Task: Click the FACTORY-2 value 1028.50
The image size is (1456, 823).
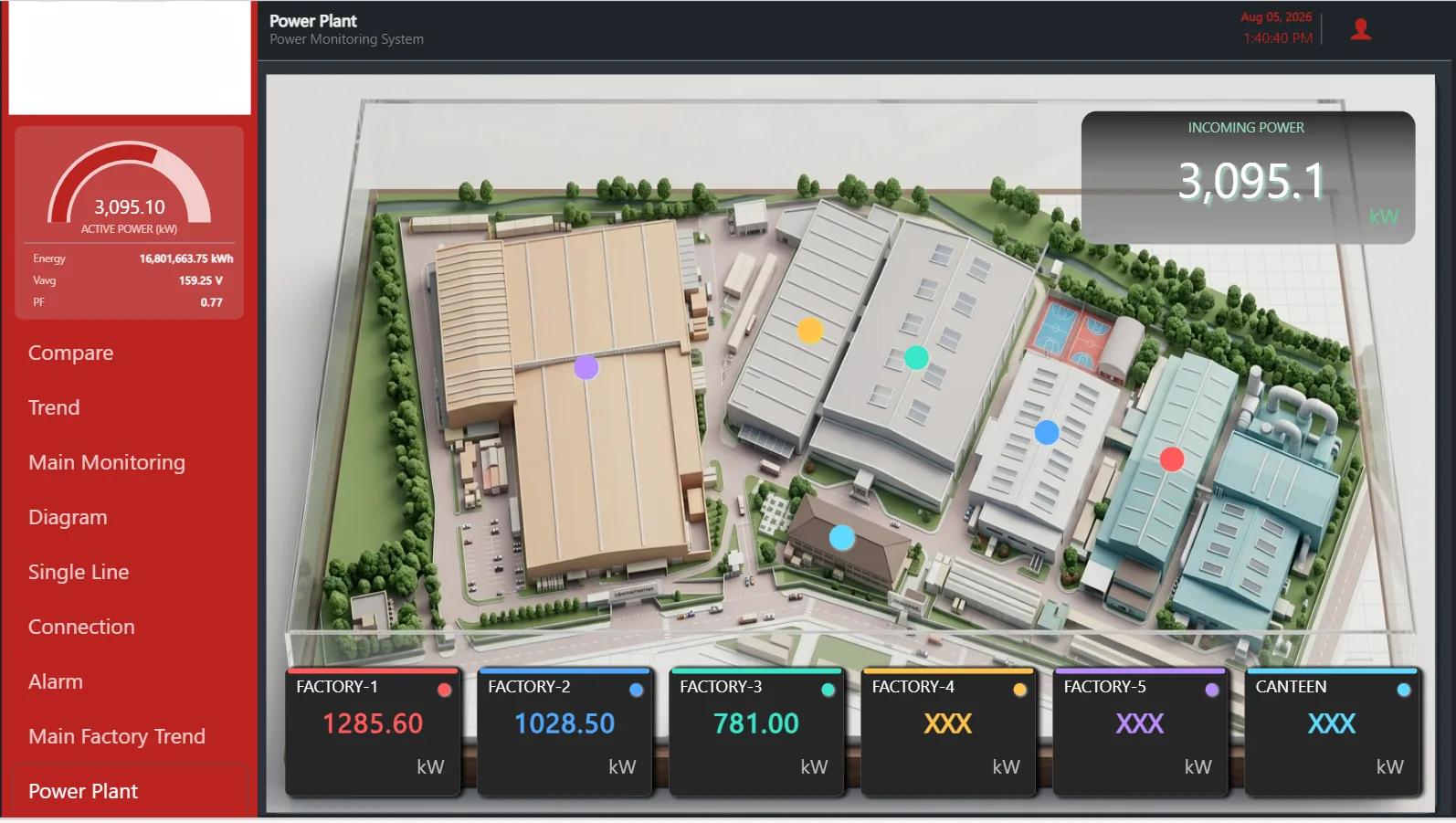Action: tap(564, 723)
